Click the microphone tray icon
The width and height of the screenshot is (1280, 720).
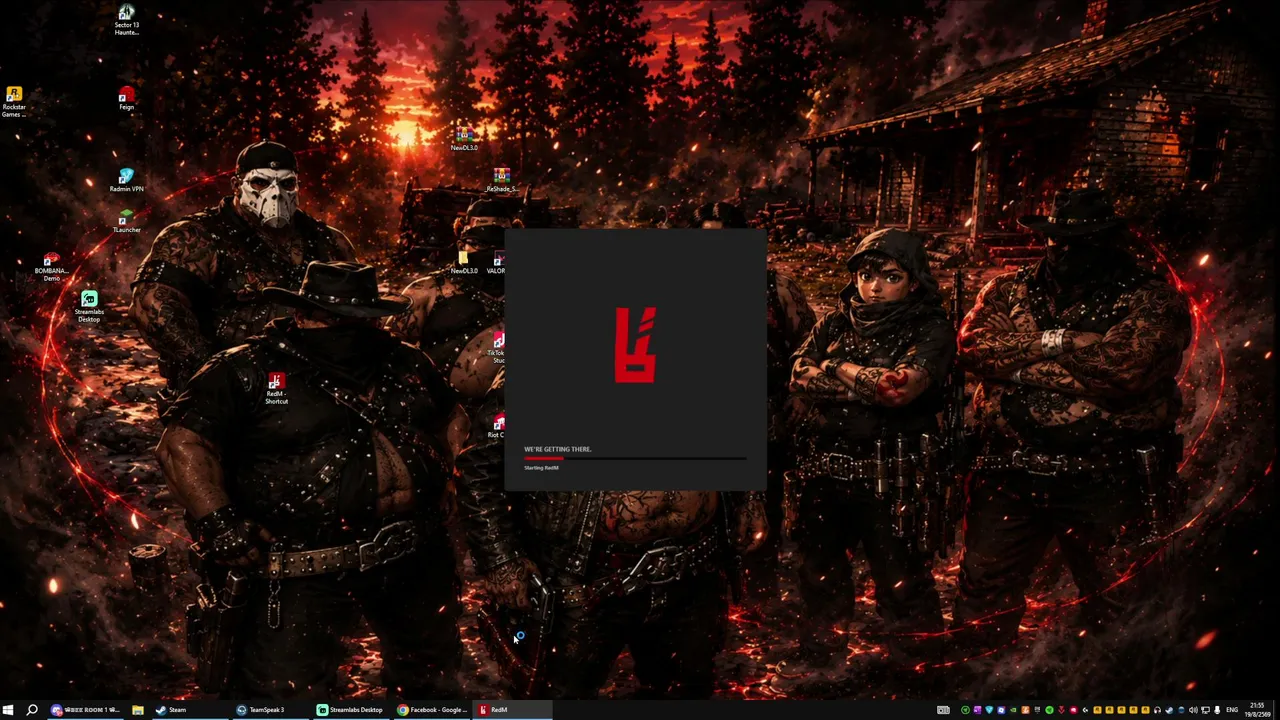(1217, 710)
